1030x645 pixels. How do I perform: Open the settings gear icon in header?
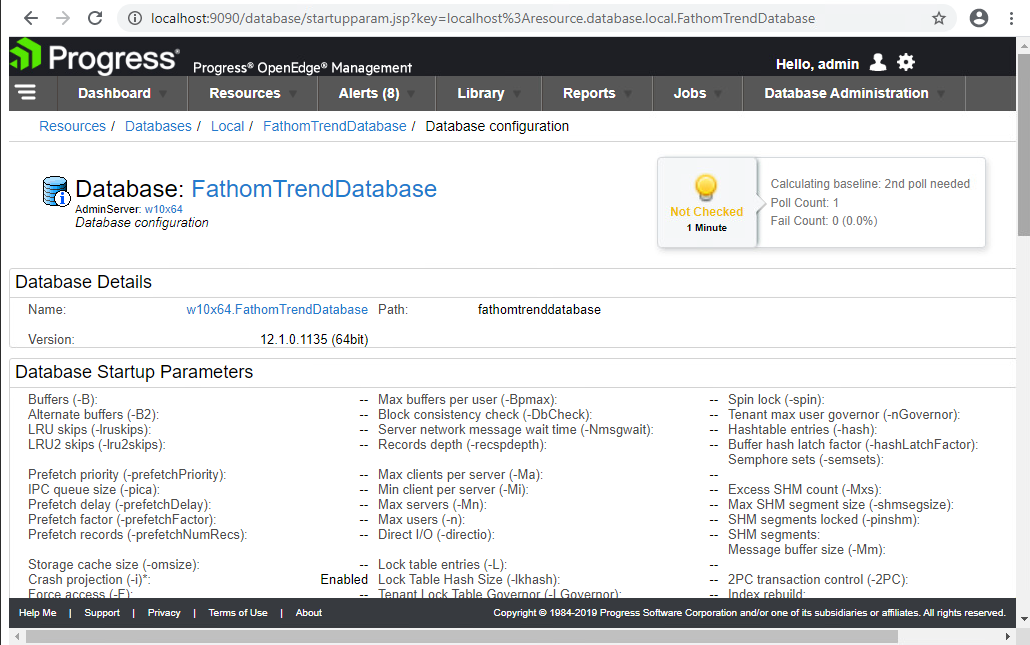(x=906, y=61)
